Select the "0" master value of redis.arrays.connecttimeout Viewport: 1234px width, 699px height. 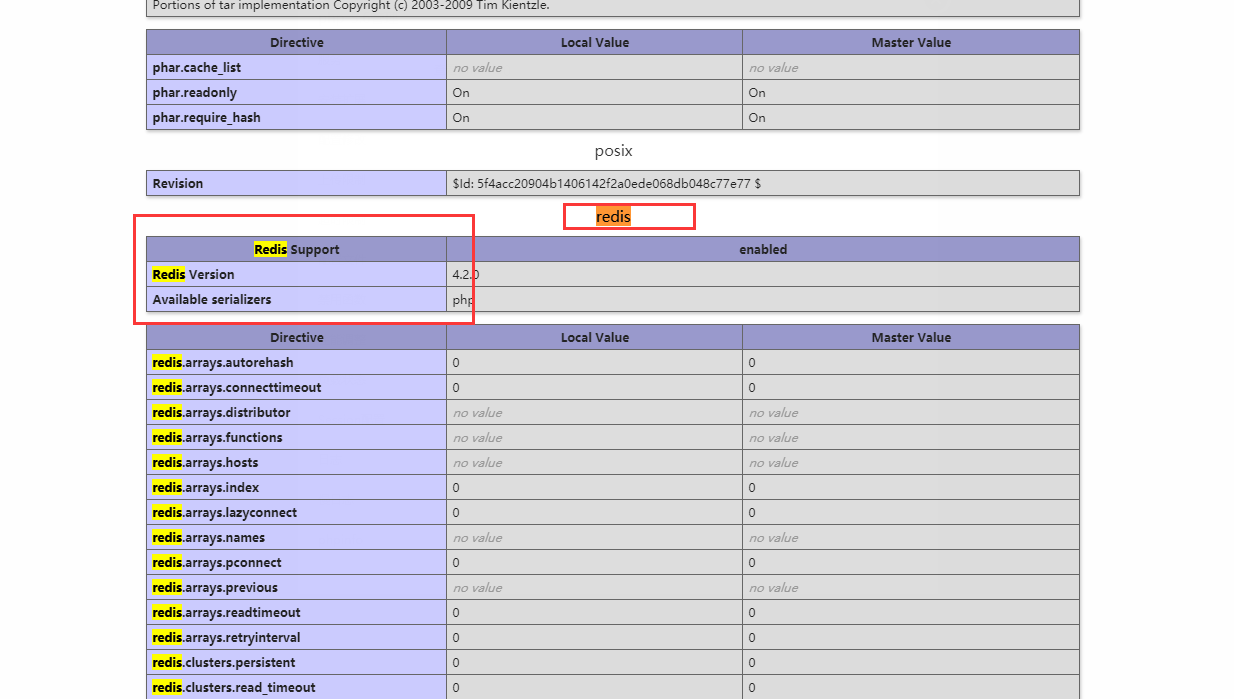pos(752,388)
